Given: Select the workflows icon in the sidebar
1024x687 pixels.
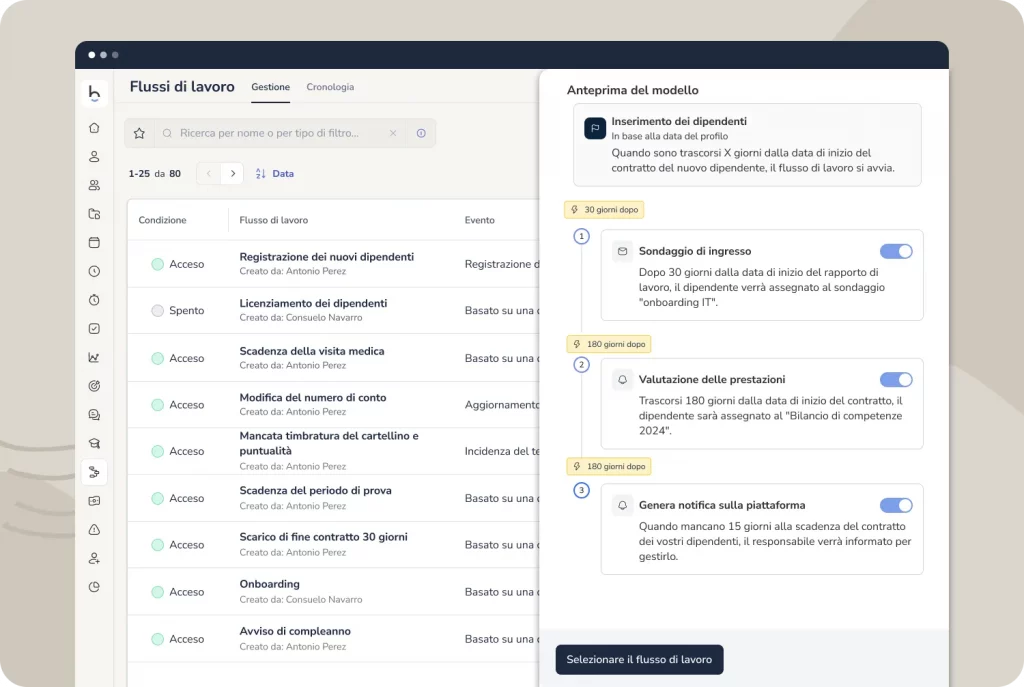Looking at the screenshot, I should (x=94, y=472).
